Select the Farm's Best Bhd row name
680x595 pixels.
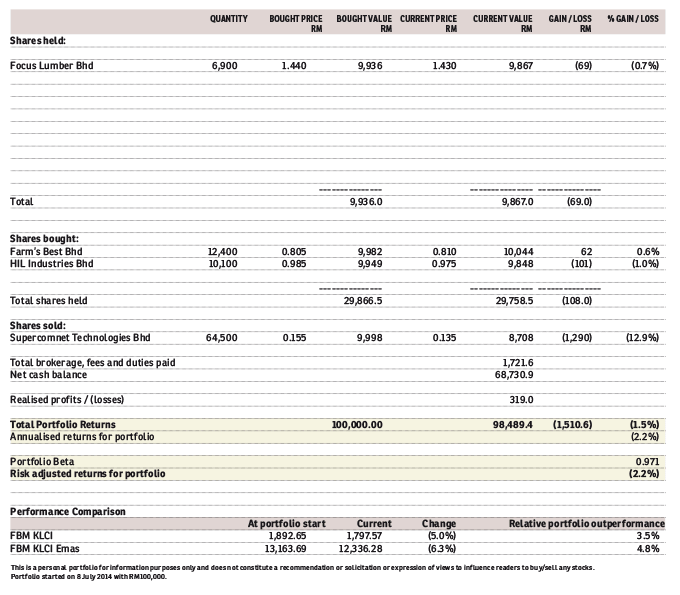point(46,252)
